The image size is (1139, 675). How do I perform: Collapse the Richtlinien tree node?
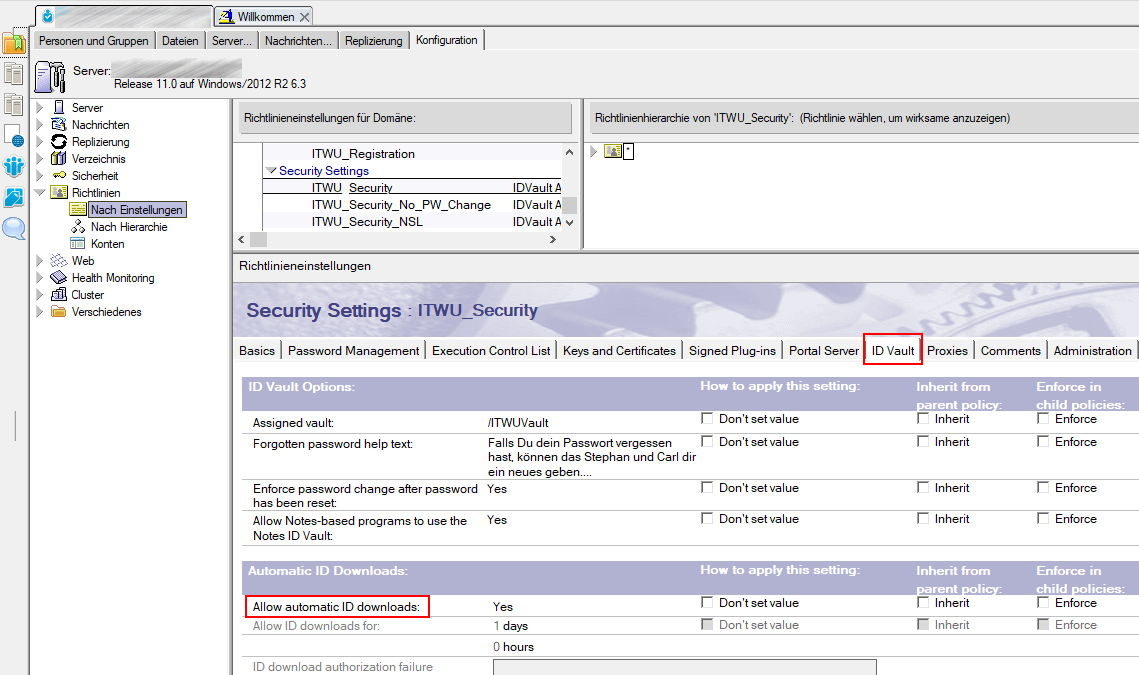coord(40,193)
